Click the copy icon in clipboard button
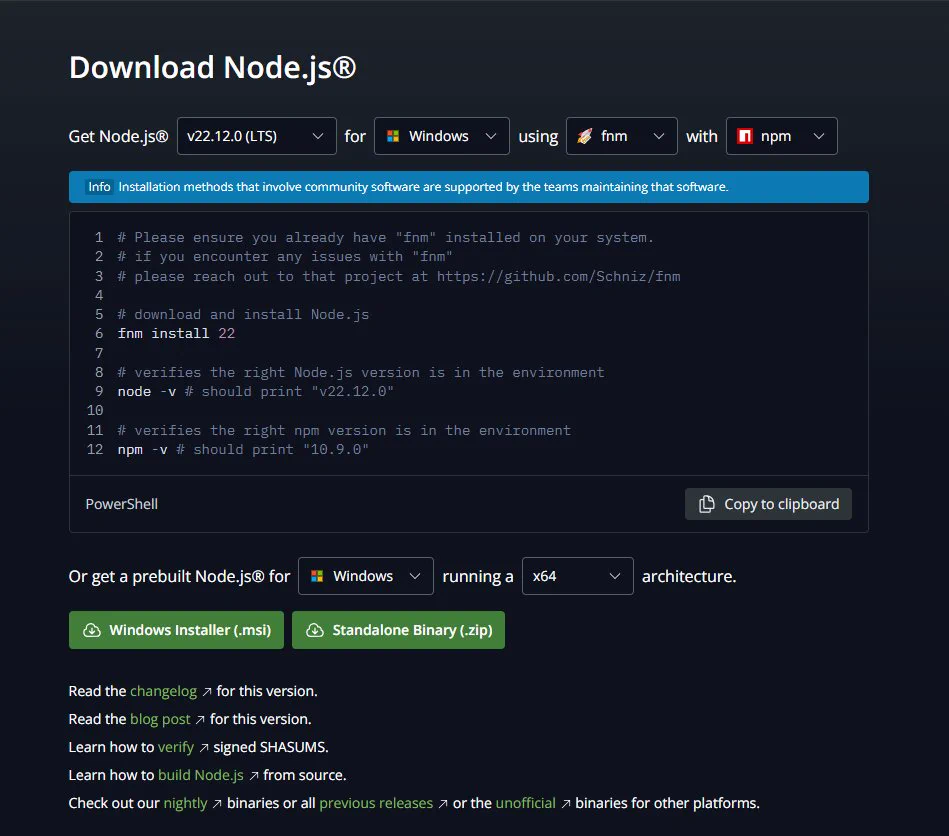 point(706,504)
